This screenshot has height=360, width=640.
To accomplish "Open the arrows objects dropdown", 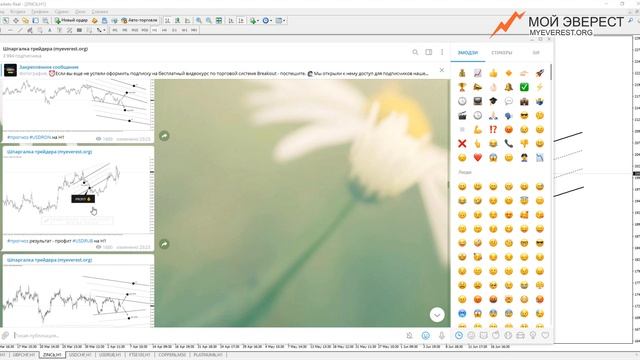I will coord(101,30).
